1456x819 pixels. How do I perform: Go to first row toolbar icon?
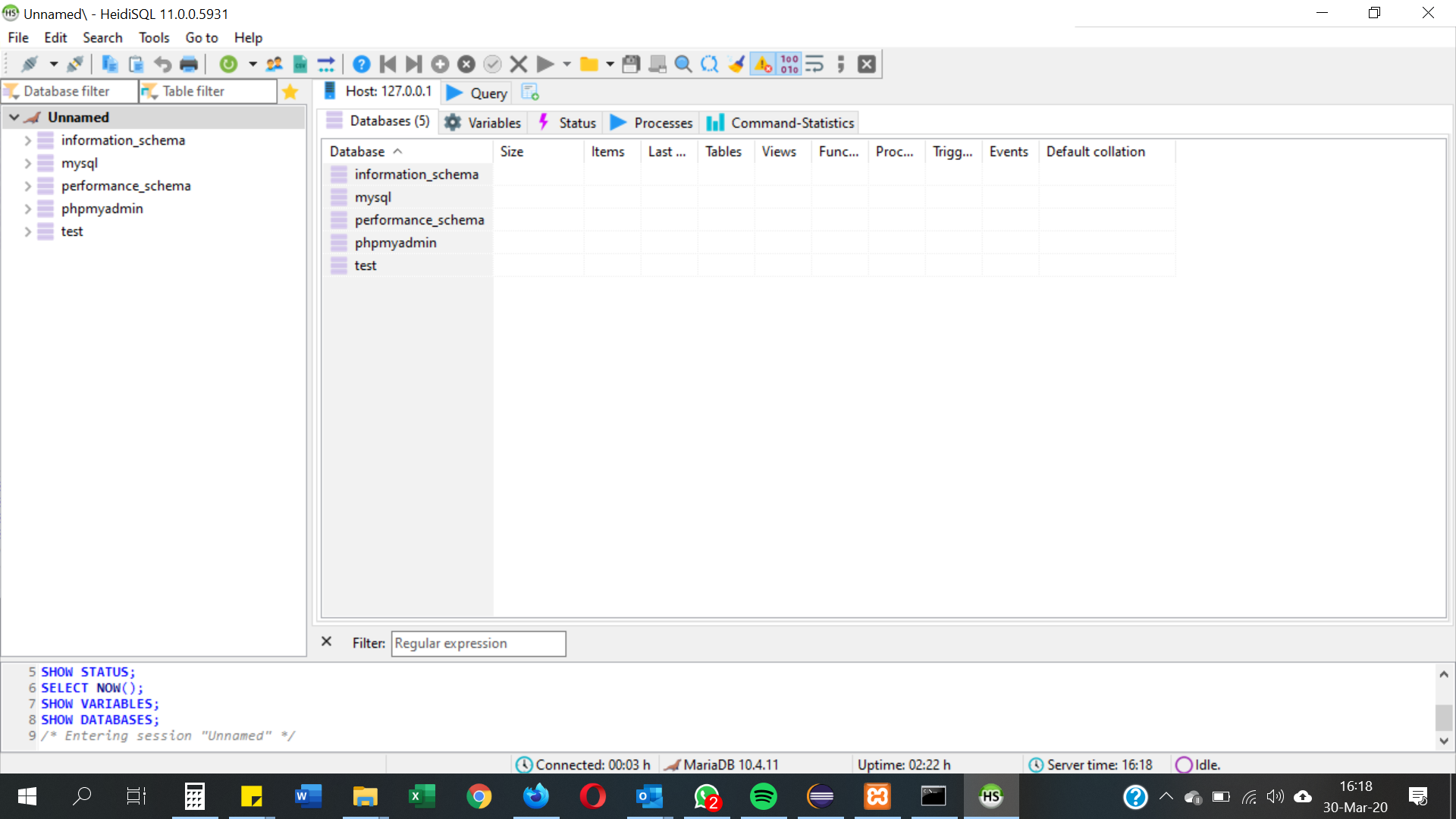[388, 64]
